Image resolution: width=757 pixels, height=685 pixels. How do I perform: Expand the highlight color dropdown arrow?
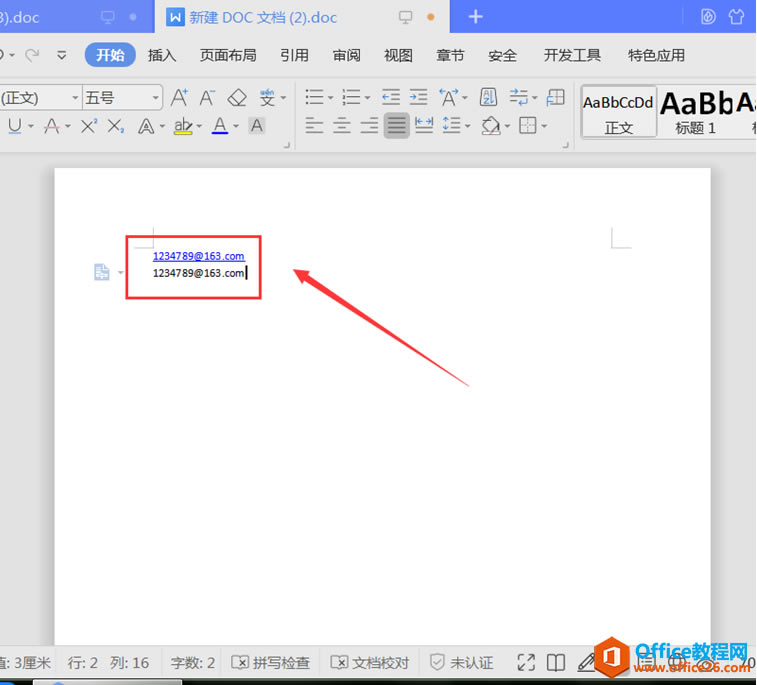[x=199, y=126]
